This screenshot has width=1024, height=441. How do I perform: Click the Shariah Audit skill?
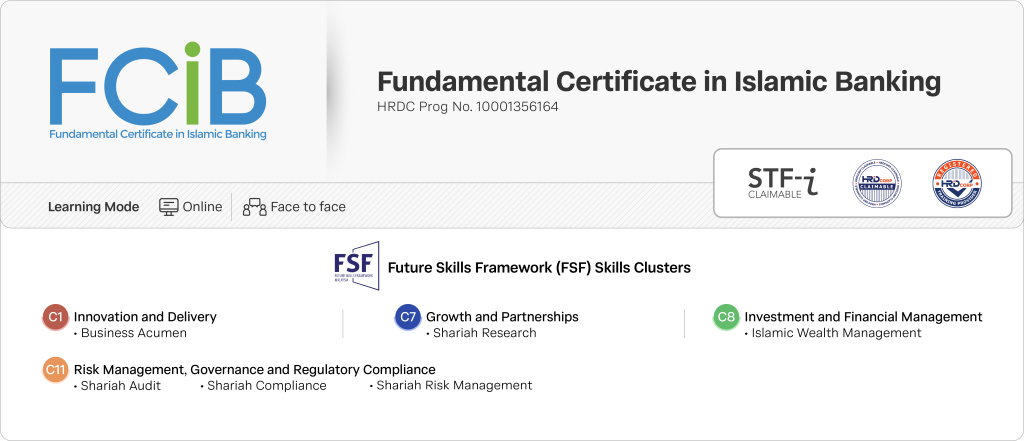[120, 386]
